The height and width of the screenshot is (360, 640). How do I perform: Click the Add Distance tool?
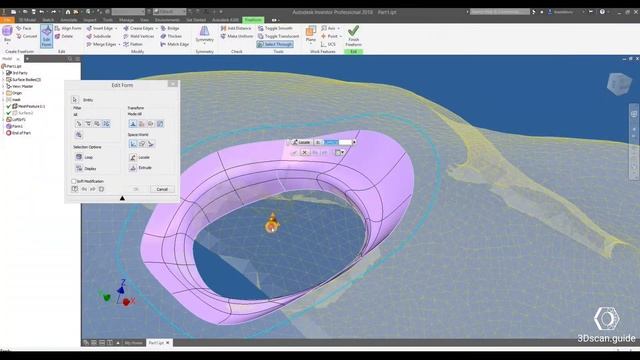tap(236, 28)
